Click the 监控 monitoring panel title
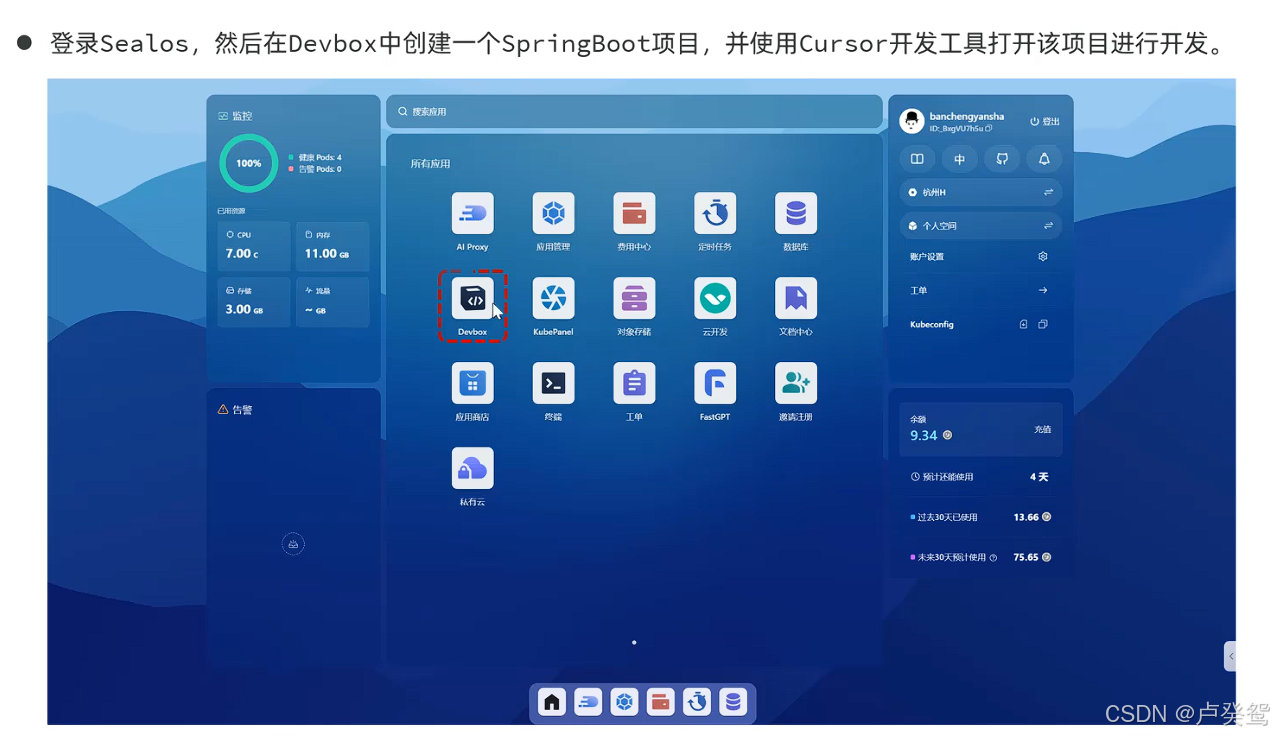Screen dimensions: 1274x736 click(x=242, y=116)
